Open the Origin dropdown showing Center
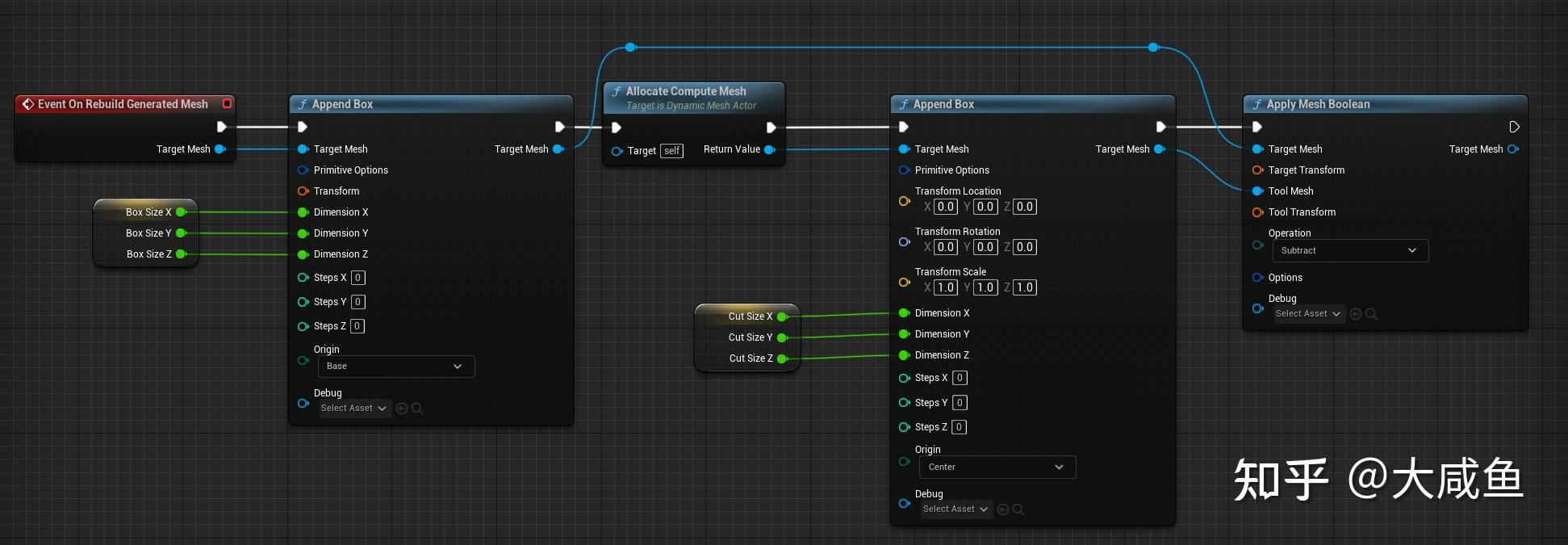Image resolution: width=1568 pixels, height=545 pixels. [997, 467]
